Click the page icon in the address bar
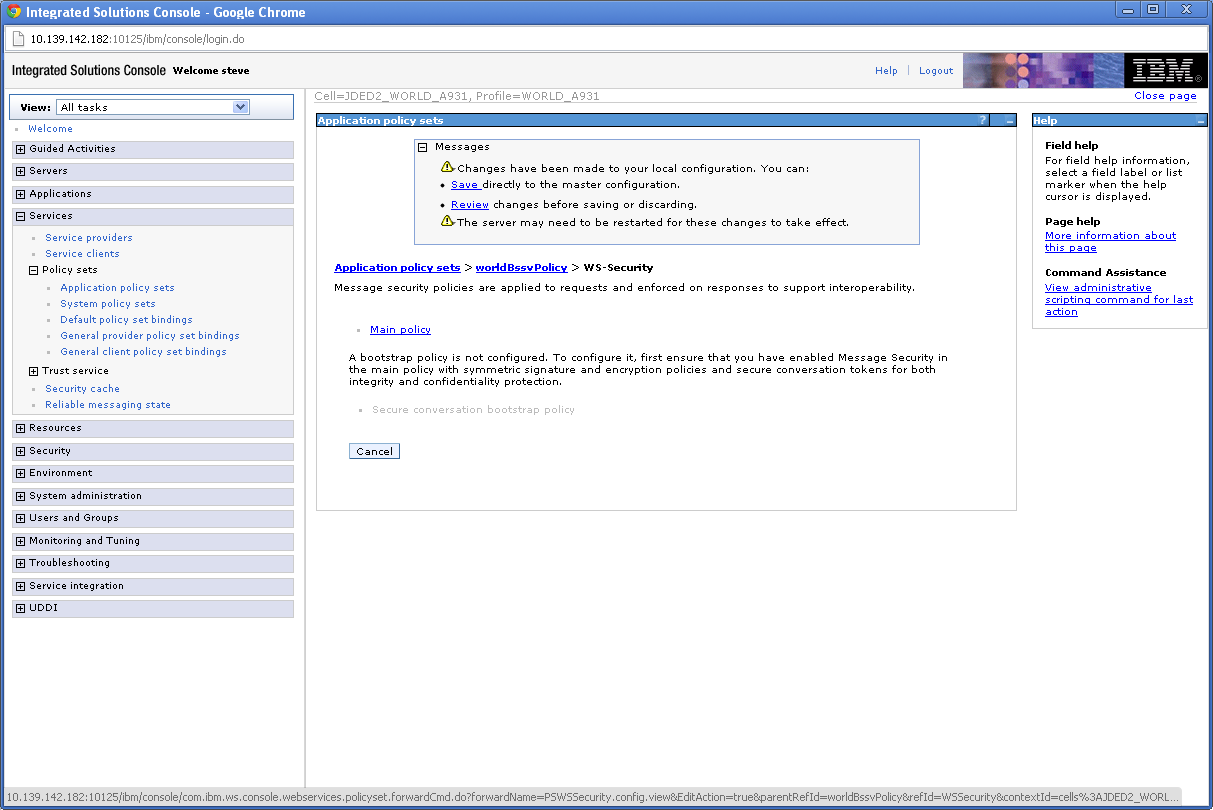 tap(17, 39)
